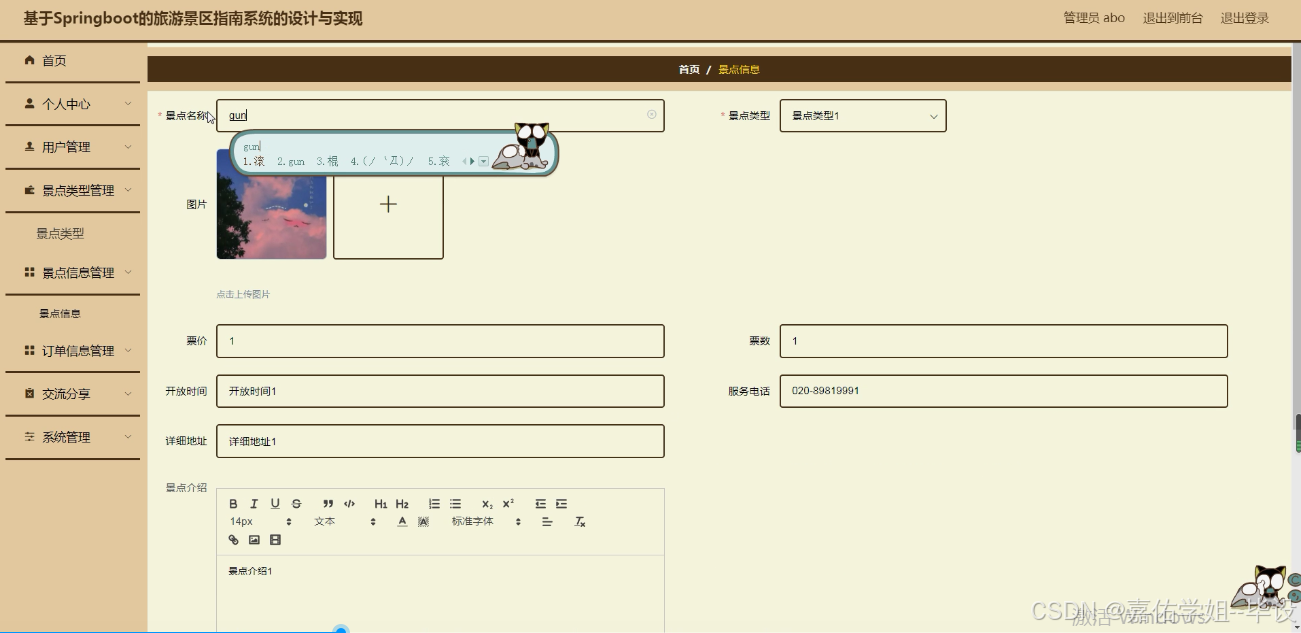Insert an ordered list in the editor
Image resolution: width=1301 pixels, height=633 pixels.
pos(434,503)
